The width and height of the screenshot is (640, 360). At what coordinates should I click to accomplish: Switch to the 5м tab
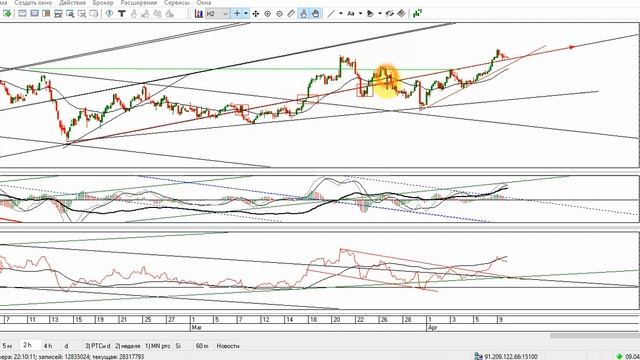click(x=7, y=346)
